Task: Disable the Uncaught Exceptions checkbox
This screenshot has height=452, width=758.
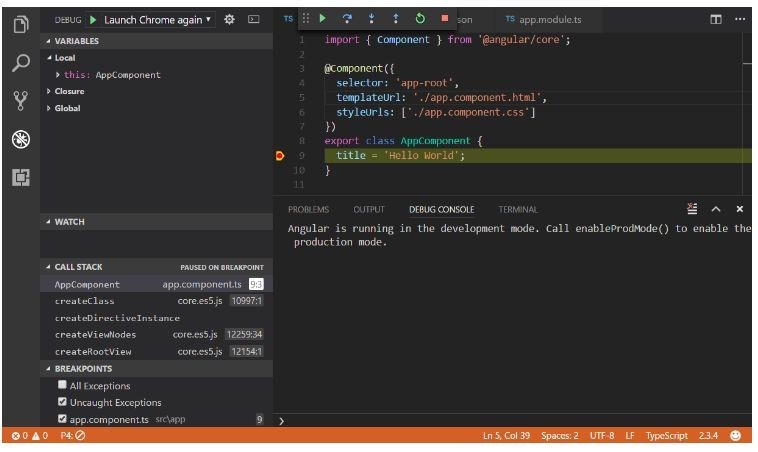Action: tap(62, 402)
